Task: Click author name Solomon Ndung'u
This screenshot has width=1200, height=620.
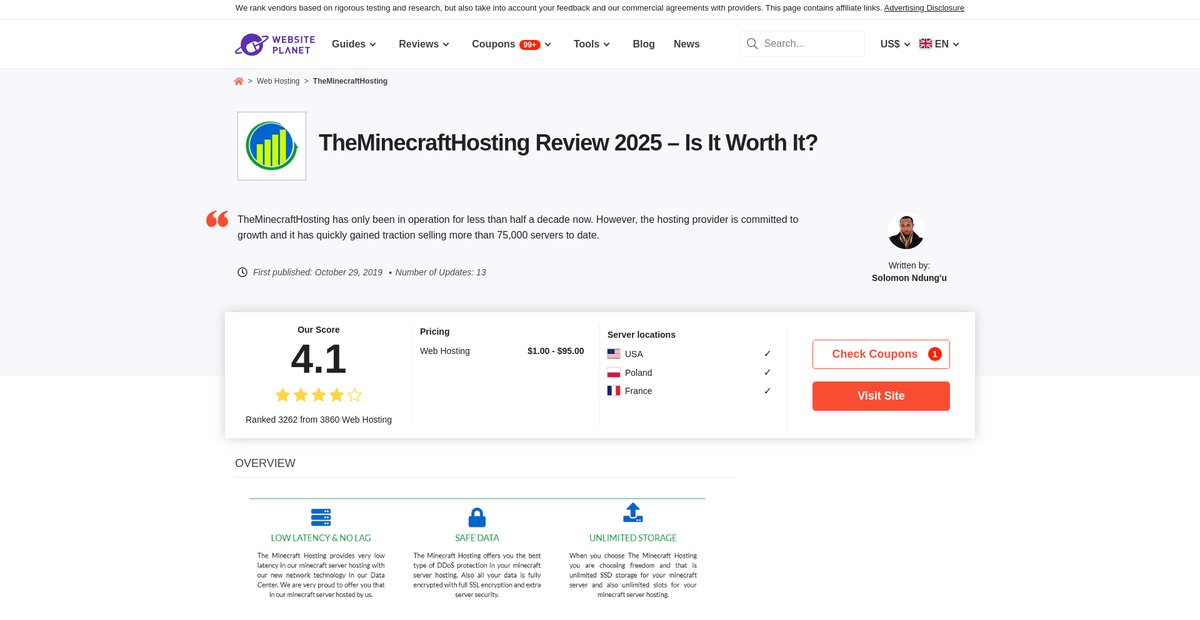Action: click(x=909, y=278)
